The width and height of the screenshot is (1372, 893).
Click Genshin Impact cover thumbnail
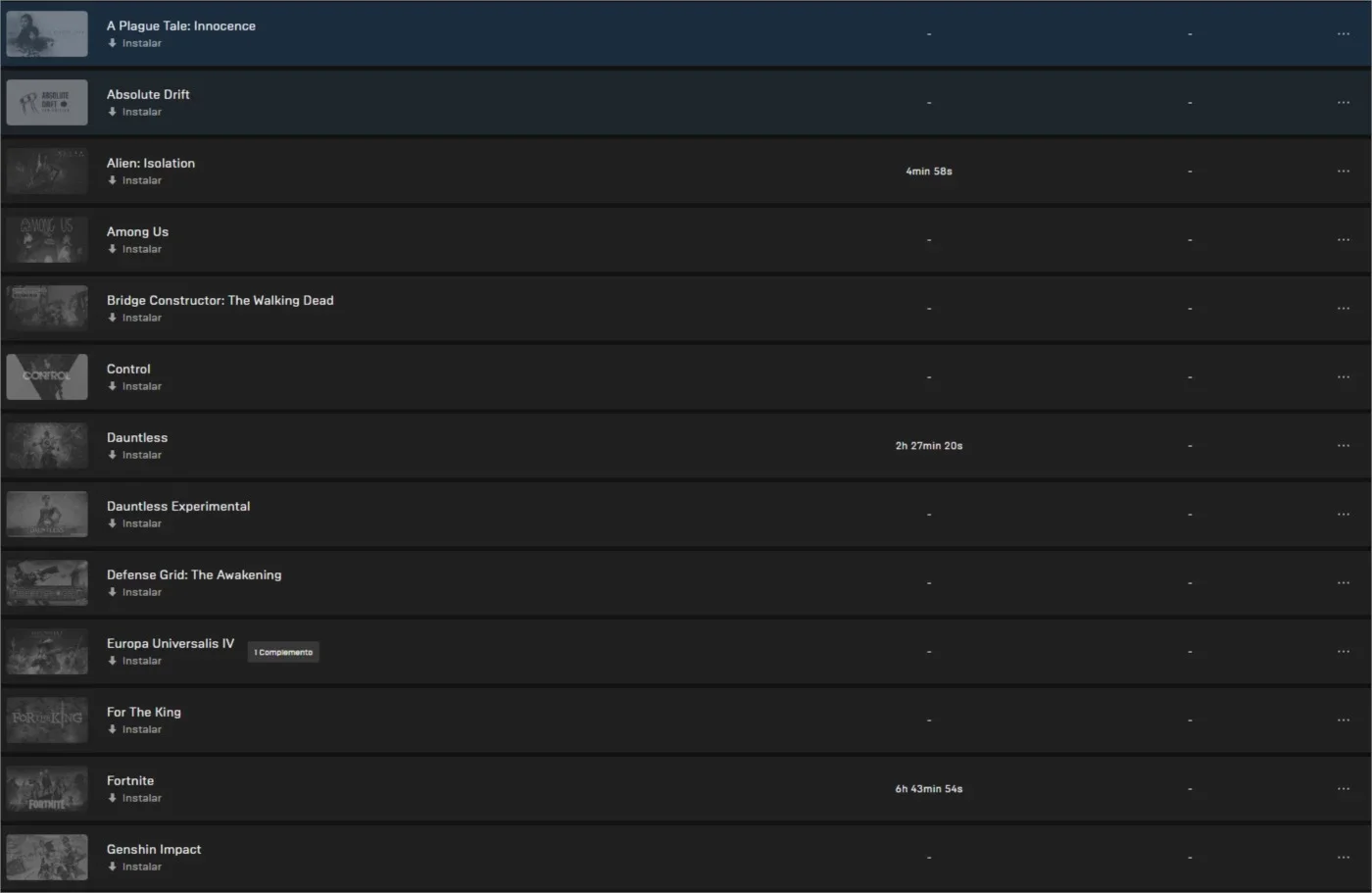click(47, 858)
